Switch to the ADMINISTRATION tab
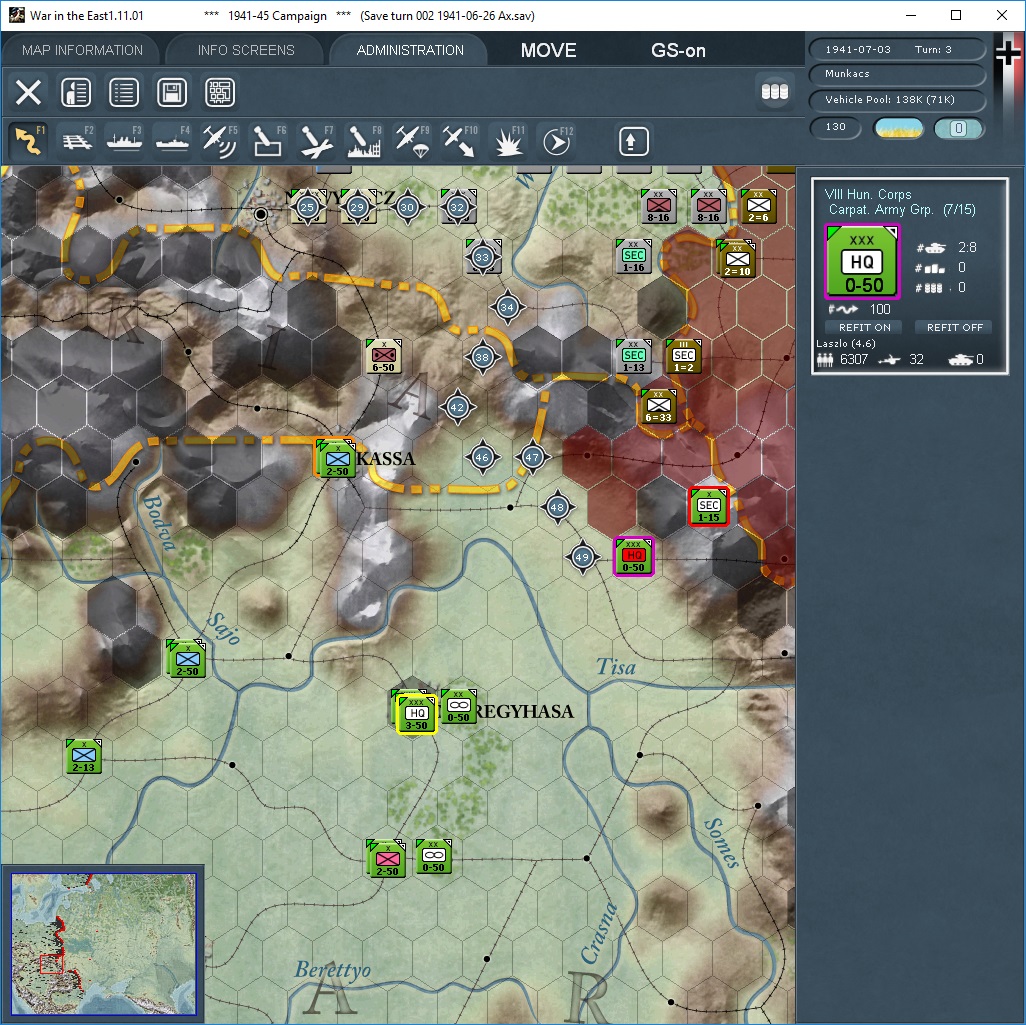Image resolution: width=1026 pixels, height=1025 pixels. (x=410, y=50)
